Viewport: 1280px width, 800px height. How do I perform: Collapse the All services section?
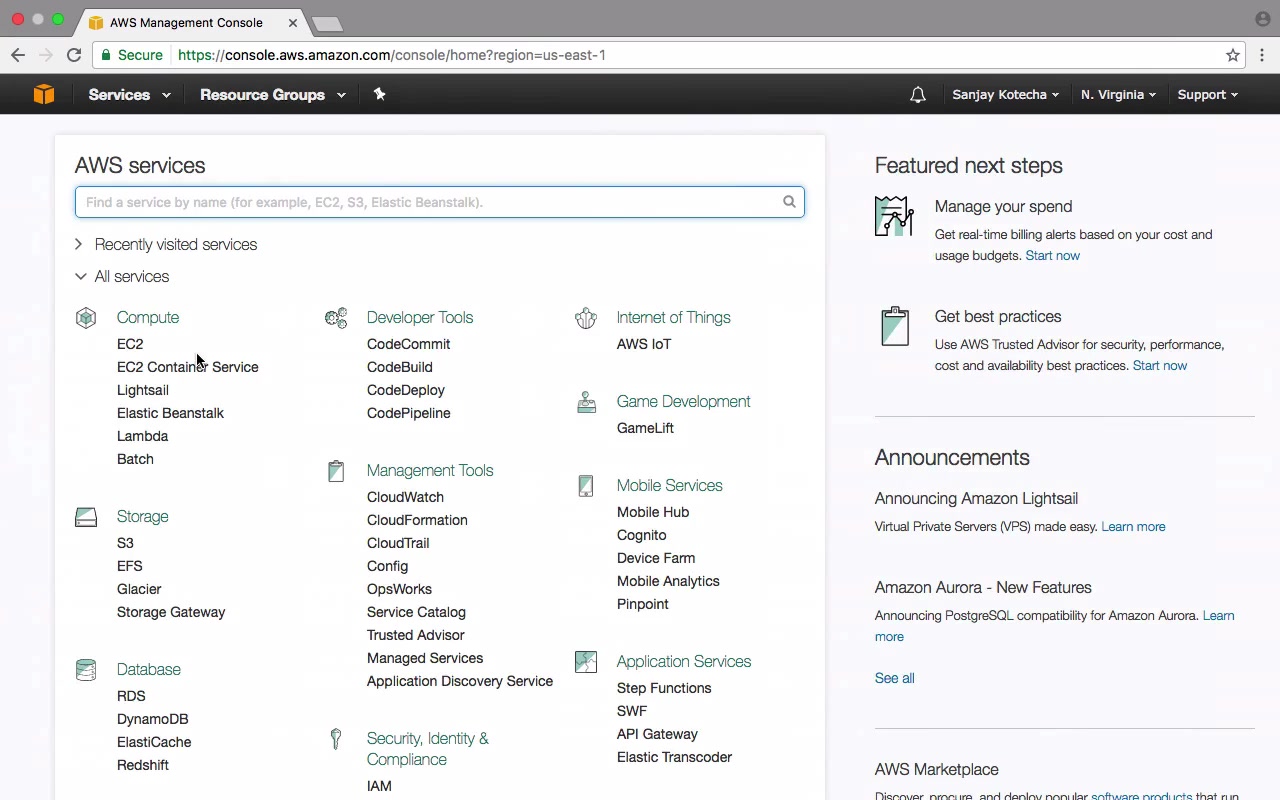tap(80, 276)
